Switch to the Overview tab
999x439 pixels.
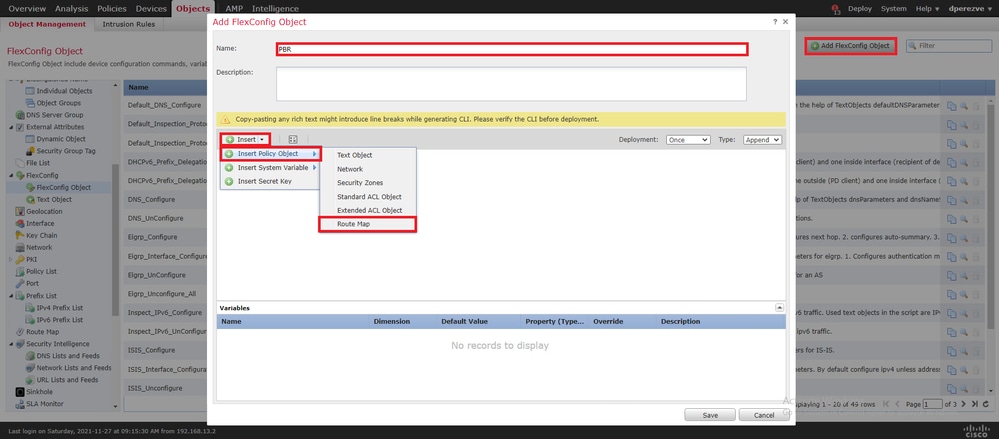27,8
